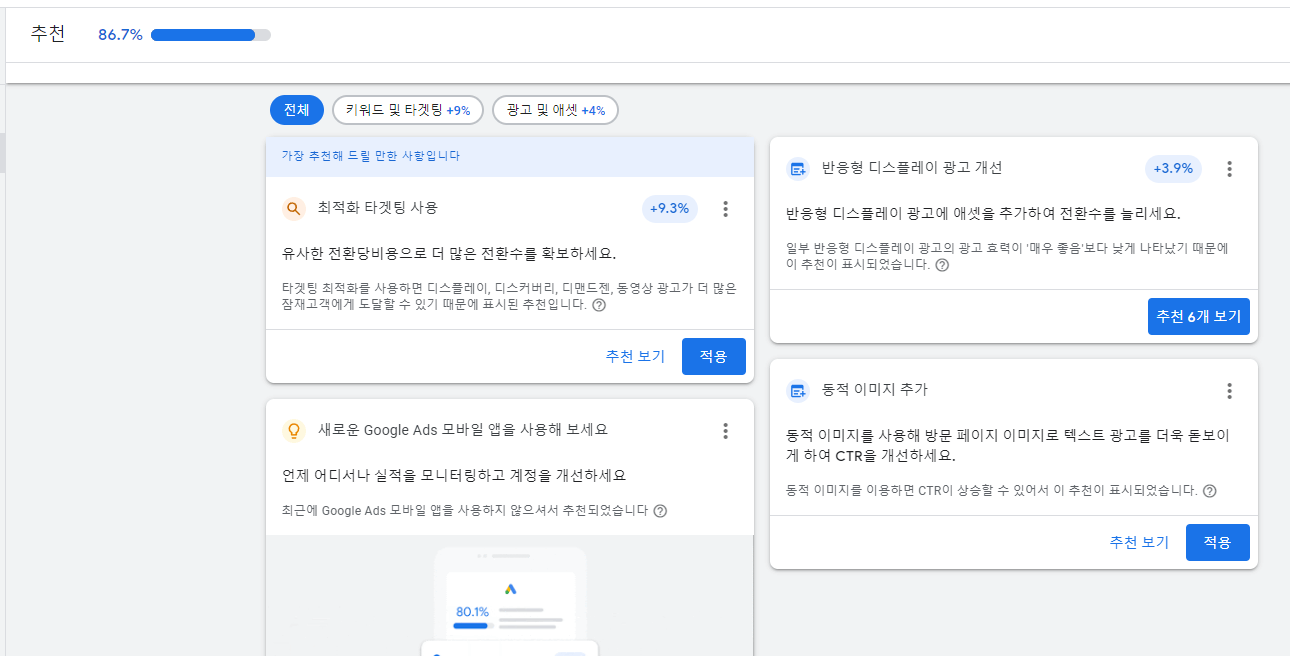Click the 86.7% optimization score value

click(120, 35)
